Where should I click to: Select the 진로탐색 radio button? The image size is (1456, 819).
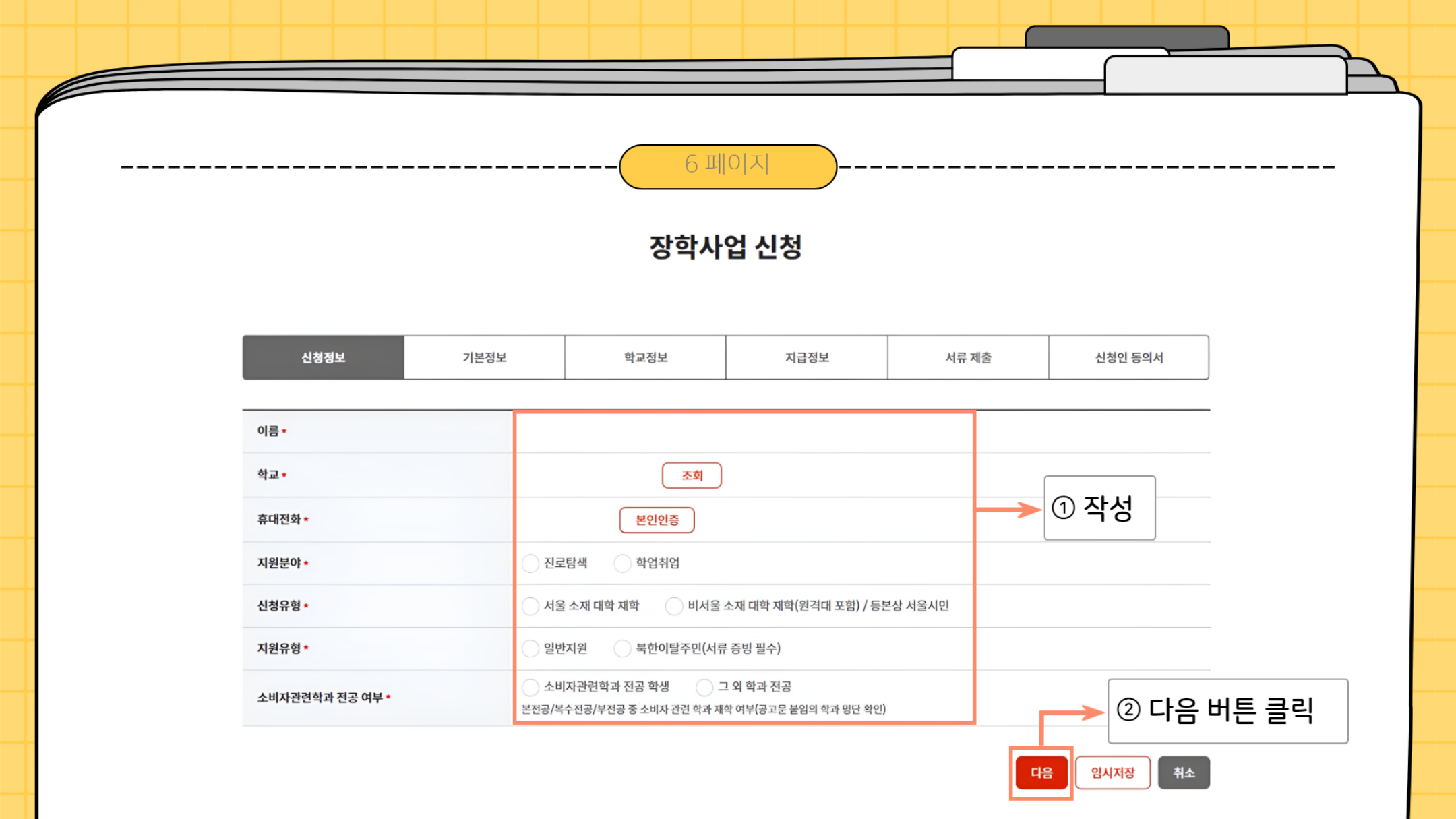click(530, 564)
